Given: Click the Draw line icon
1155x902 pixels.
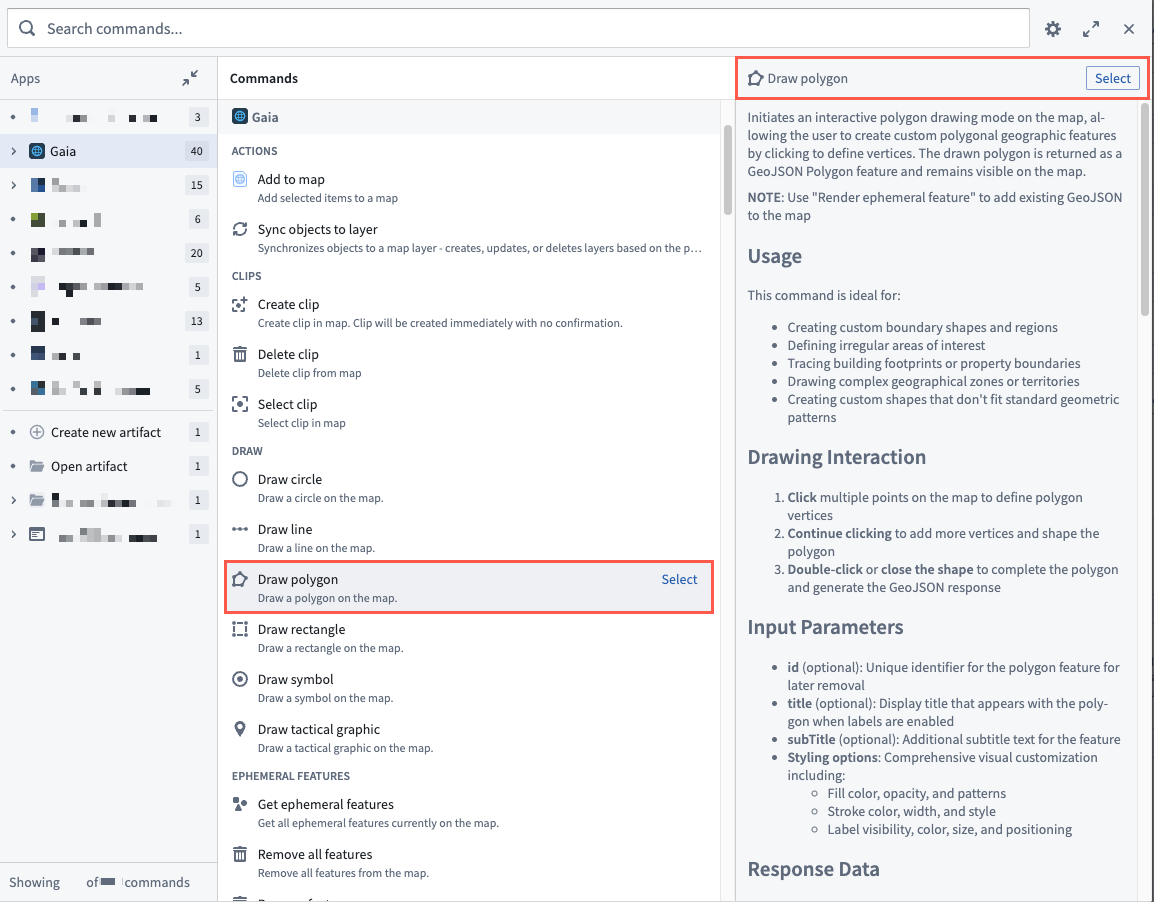Looking at the screenshot, I should [x=240, y=529].
